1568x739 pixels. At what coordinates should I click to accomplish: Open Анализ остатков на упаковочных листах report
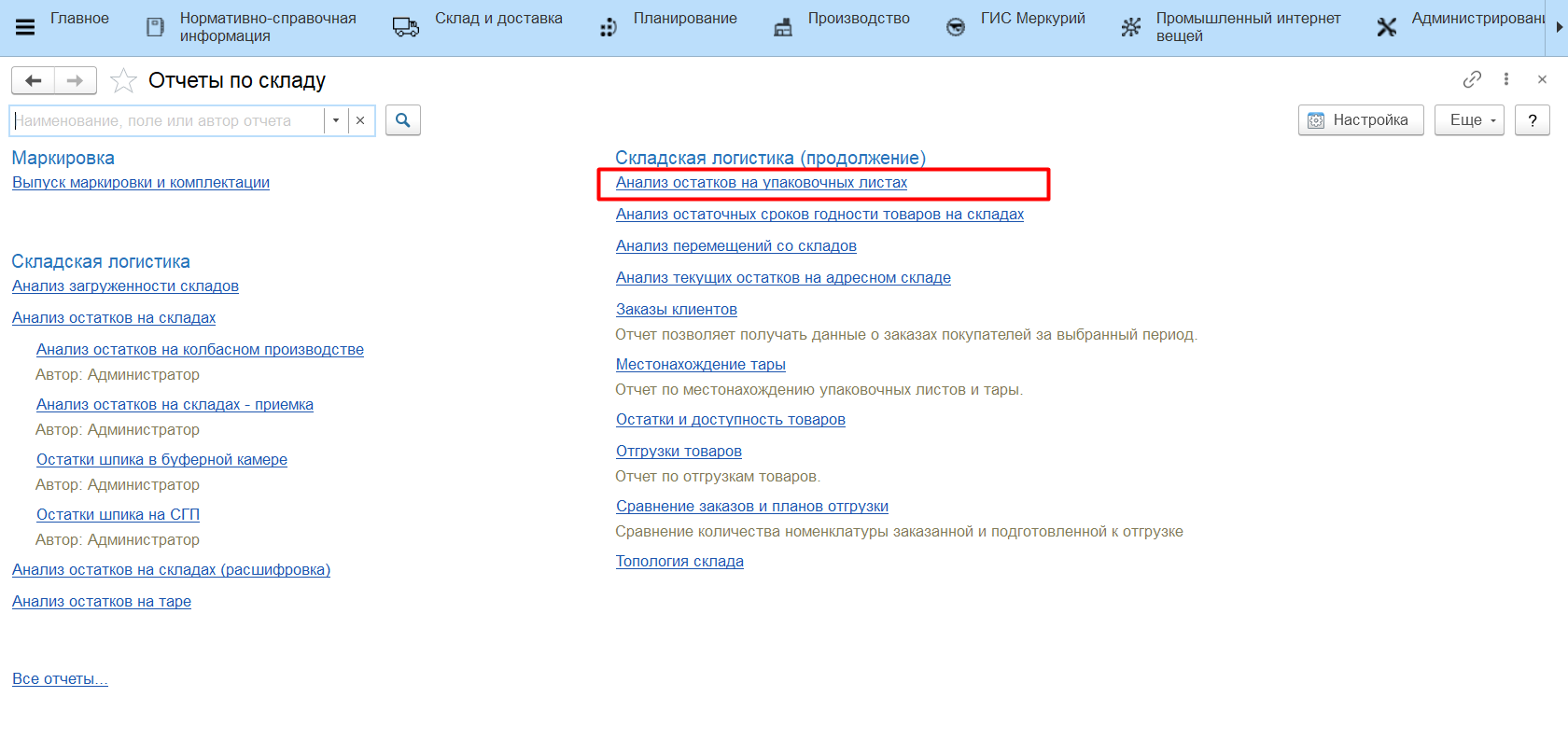pos(761,183)
